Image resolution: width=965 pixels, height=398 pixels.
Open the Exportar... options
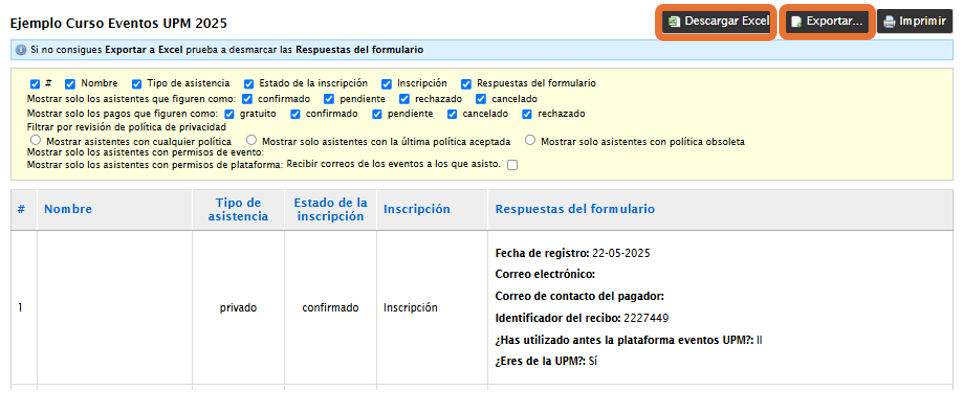click(x=827, y=22)
